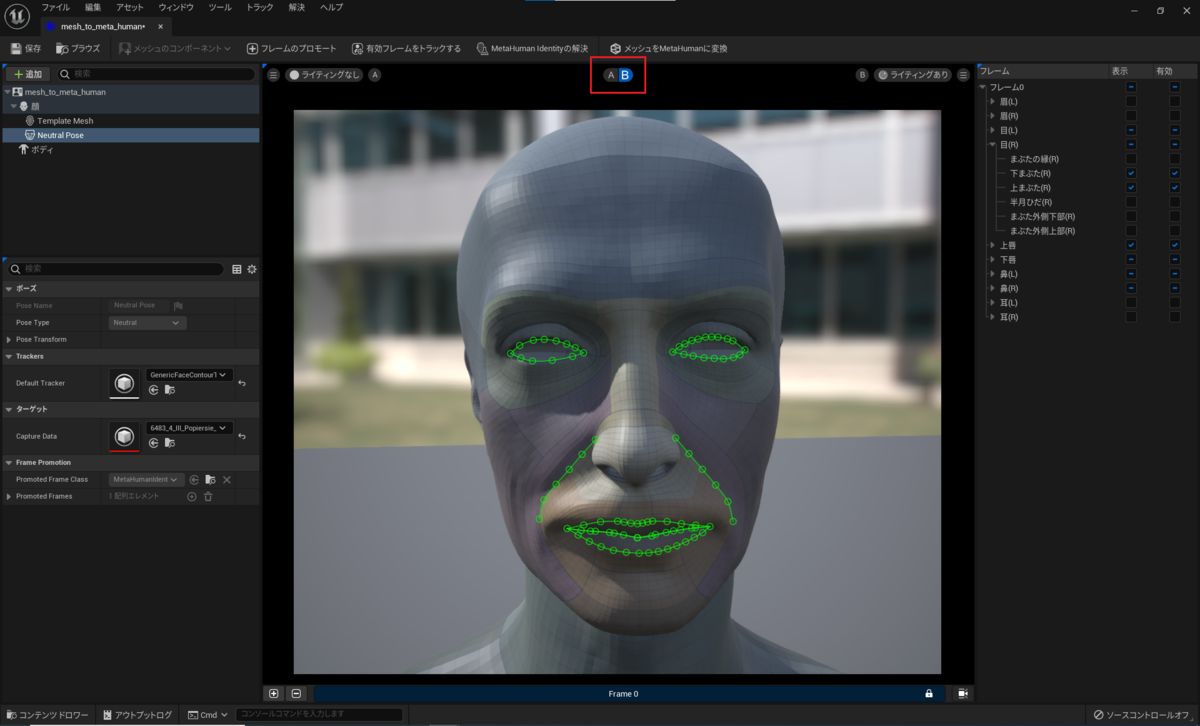Viewport: 1200px width, 726px height.
Task: Expand the 眉(L) tree row
Action: pyautogui.click(x=993, y=102)
